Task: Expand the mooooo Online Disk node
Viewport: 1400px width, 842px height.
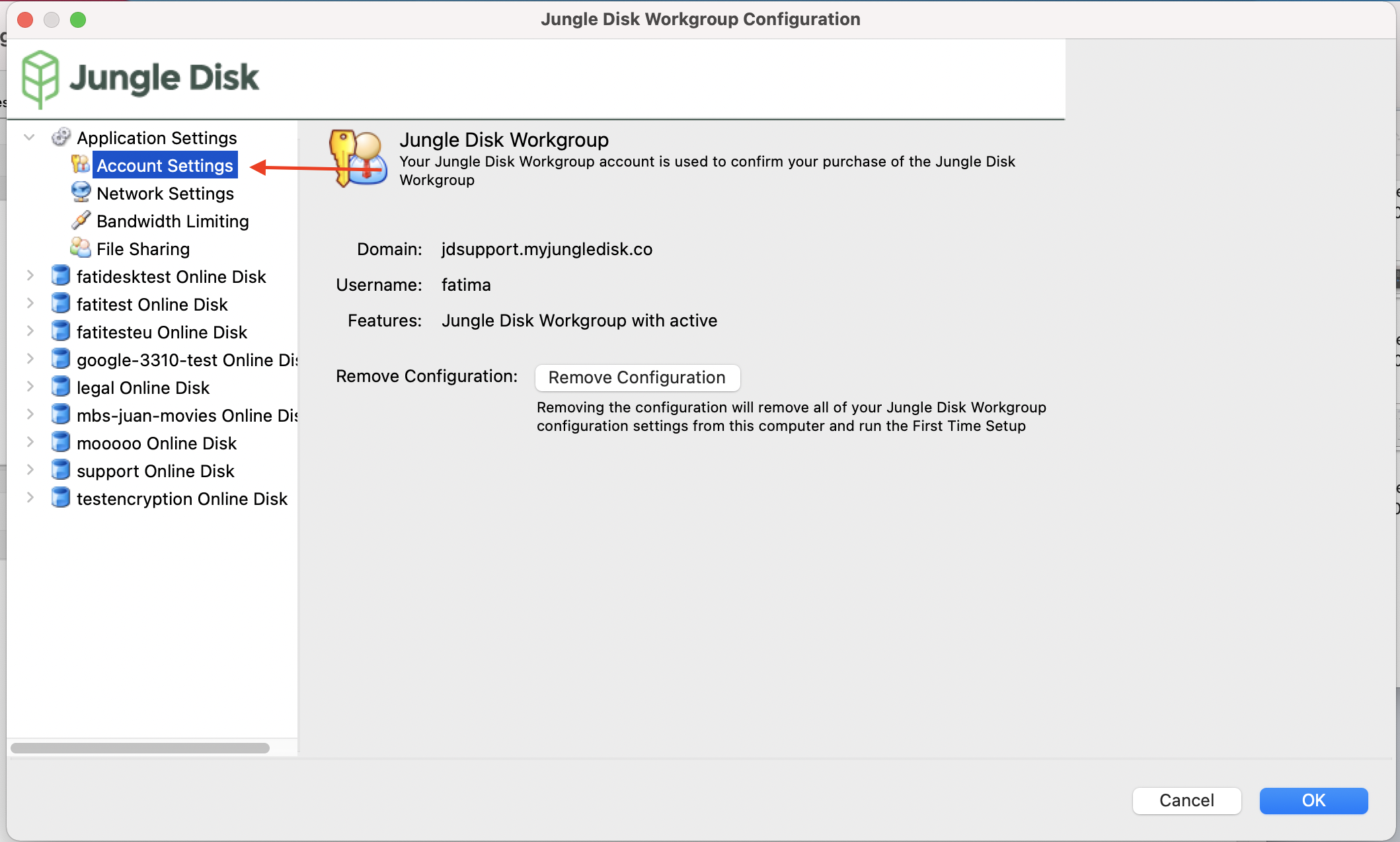Action: coord(30,442)
